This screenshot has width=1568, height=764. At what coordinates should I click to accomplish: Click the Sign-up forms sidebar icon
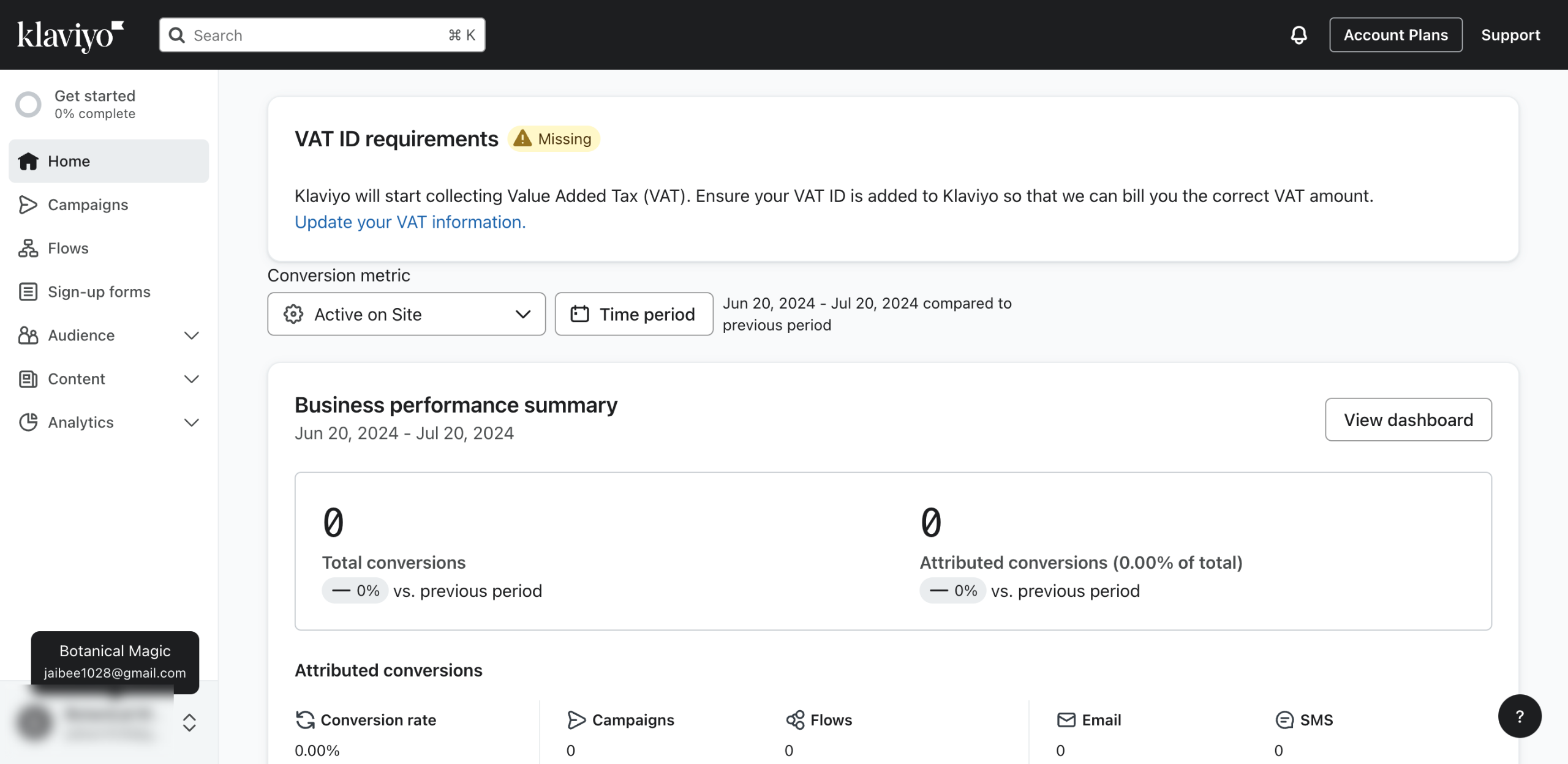pyautogui.click(x=28, y=292)
